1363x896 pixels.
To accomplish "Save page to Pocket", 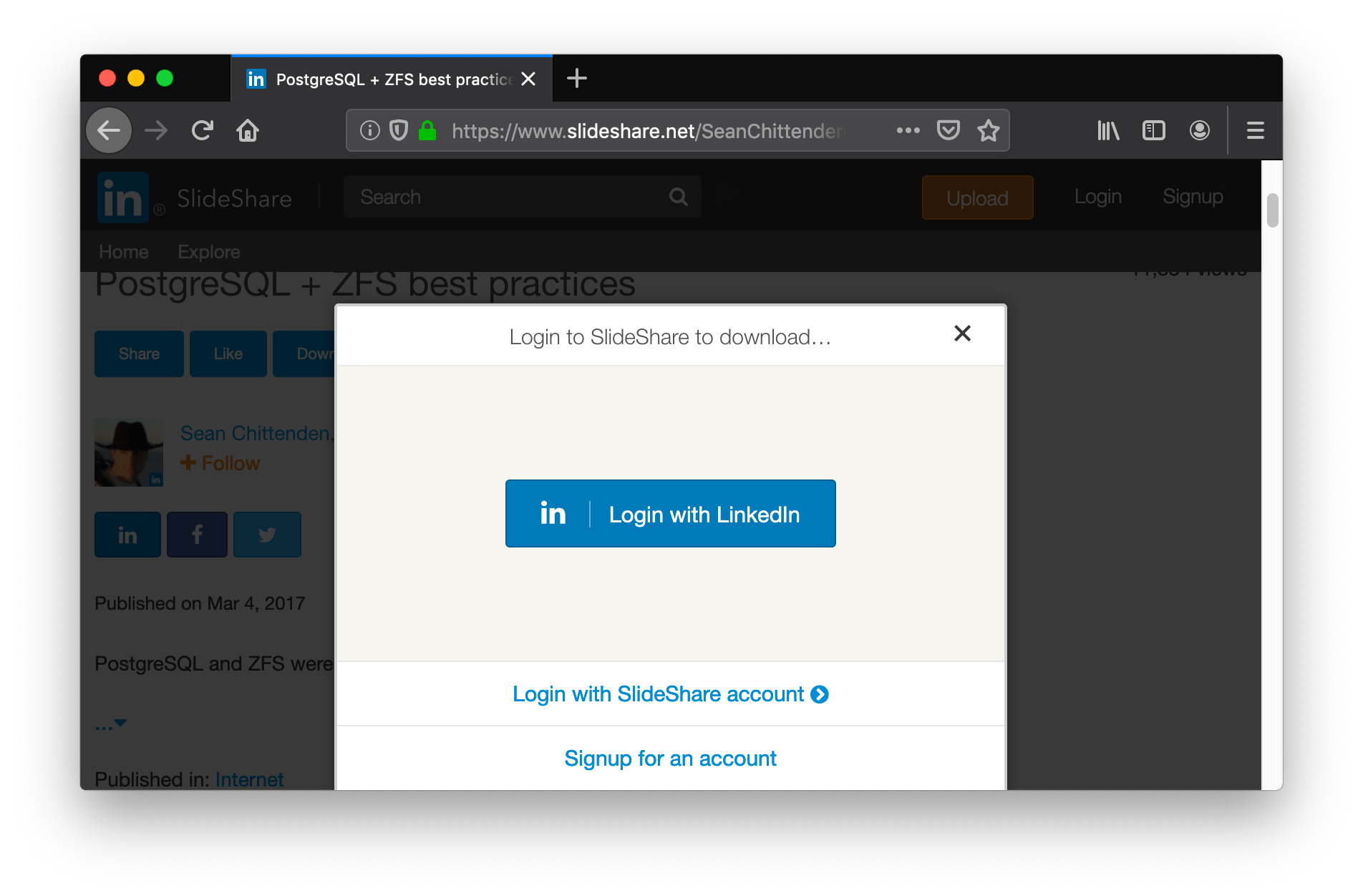I will coord(948,130).
